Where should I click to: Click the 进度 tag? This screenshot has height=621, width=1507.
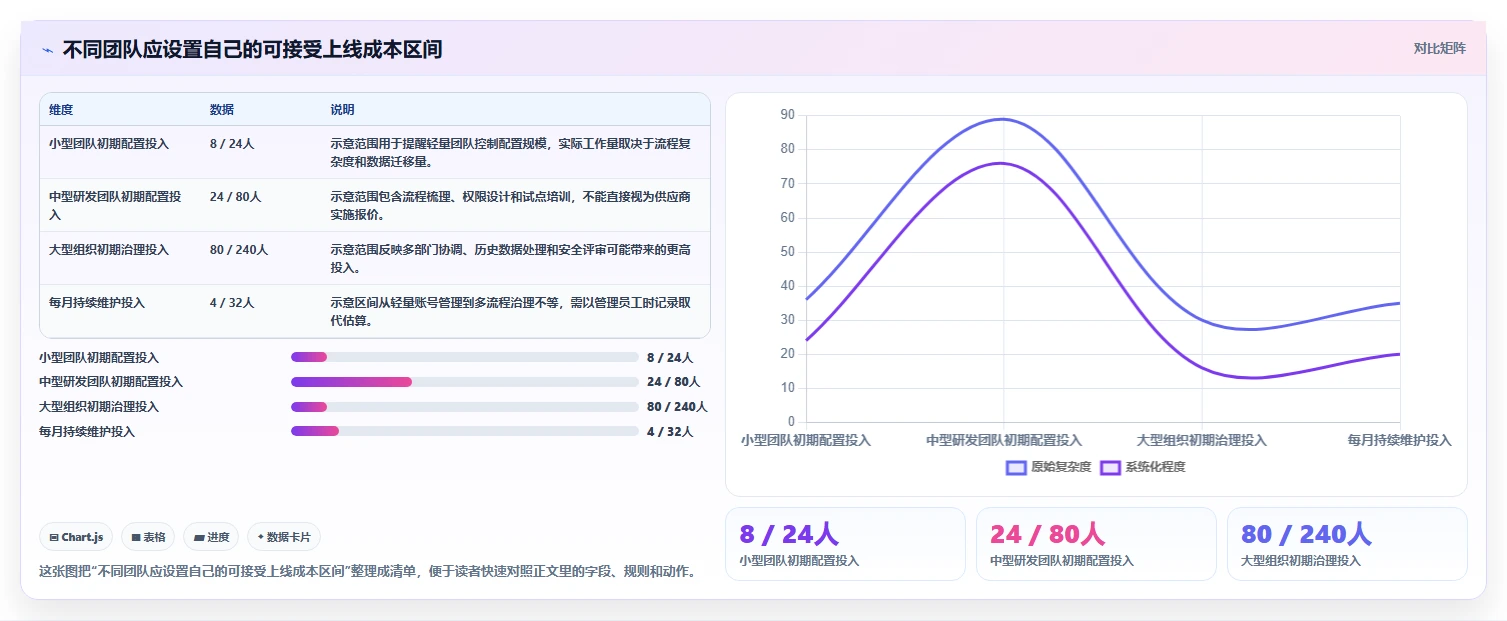click(x=211, y=537)
